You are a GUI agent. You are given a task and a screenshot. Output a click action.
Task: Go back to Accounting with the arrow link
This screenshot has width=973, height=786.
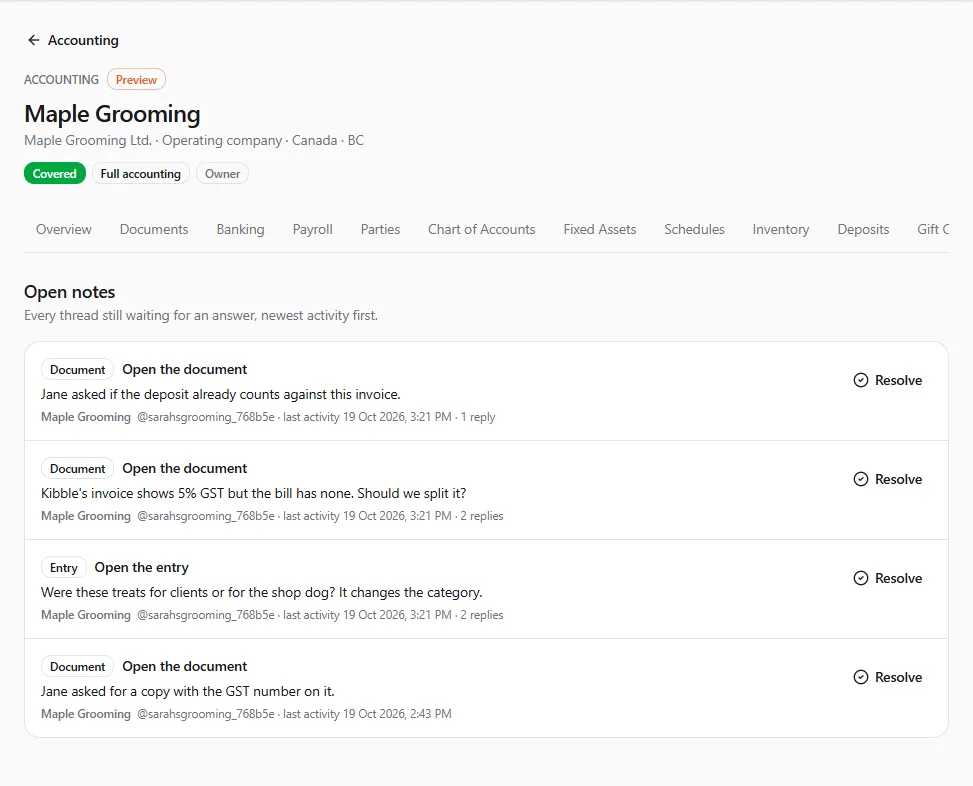click(x=73, y=40)
